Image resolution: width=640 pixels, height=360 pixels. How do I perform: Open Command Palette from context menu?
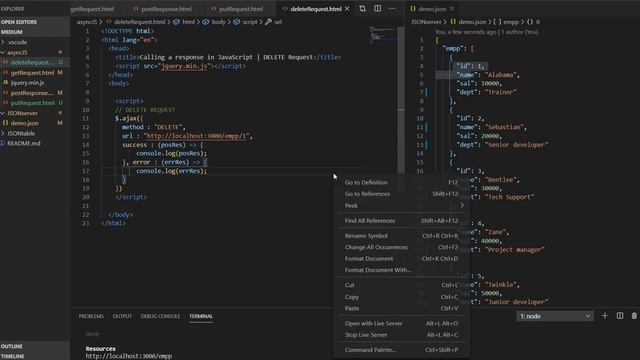[402, 350]
